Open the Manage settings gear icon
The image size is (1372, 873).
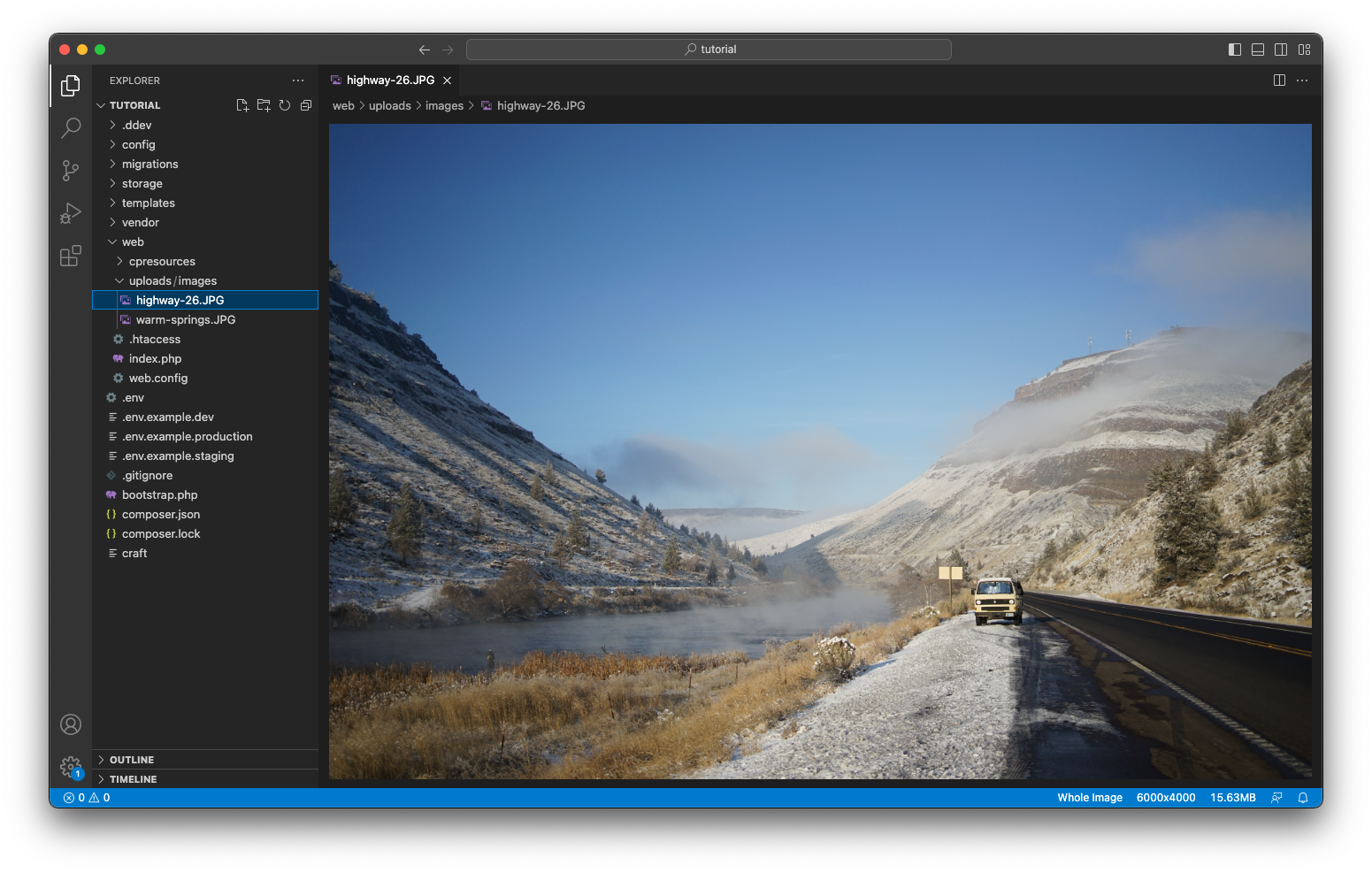coord(71,766)
